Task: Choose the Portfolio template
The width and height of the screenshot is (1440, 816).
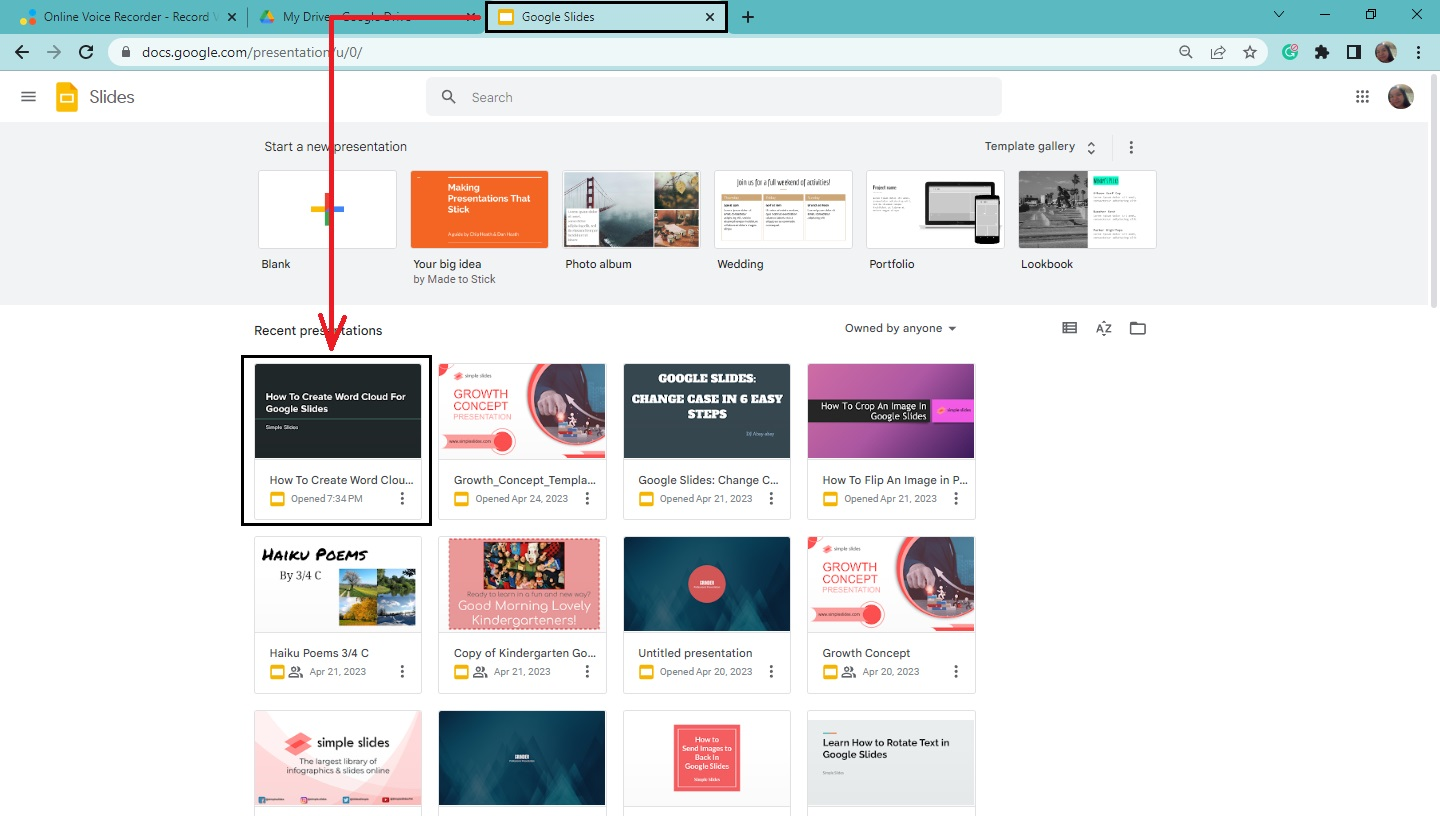Action: click(x=935, y=209)
